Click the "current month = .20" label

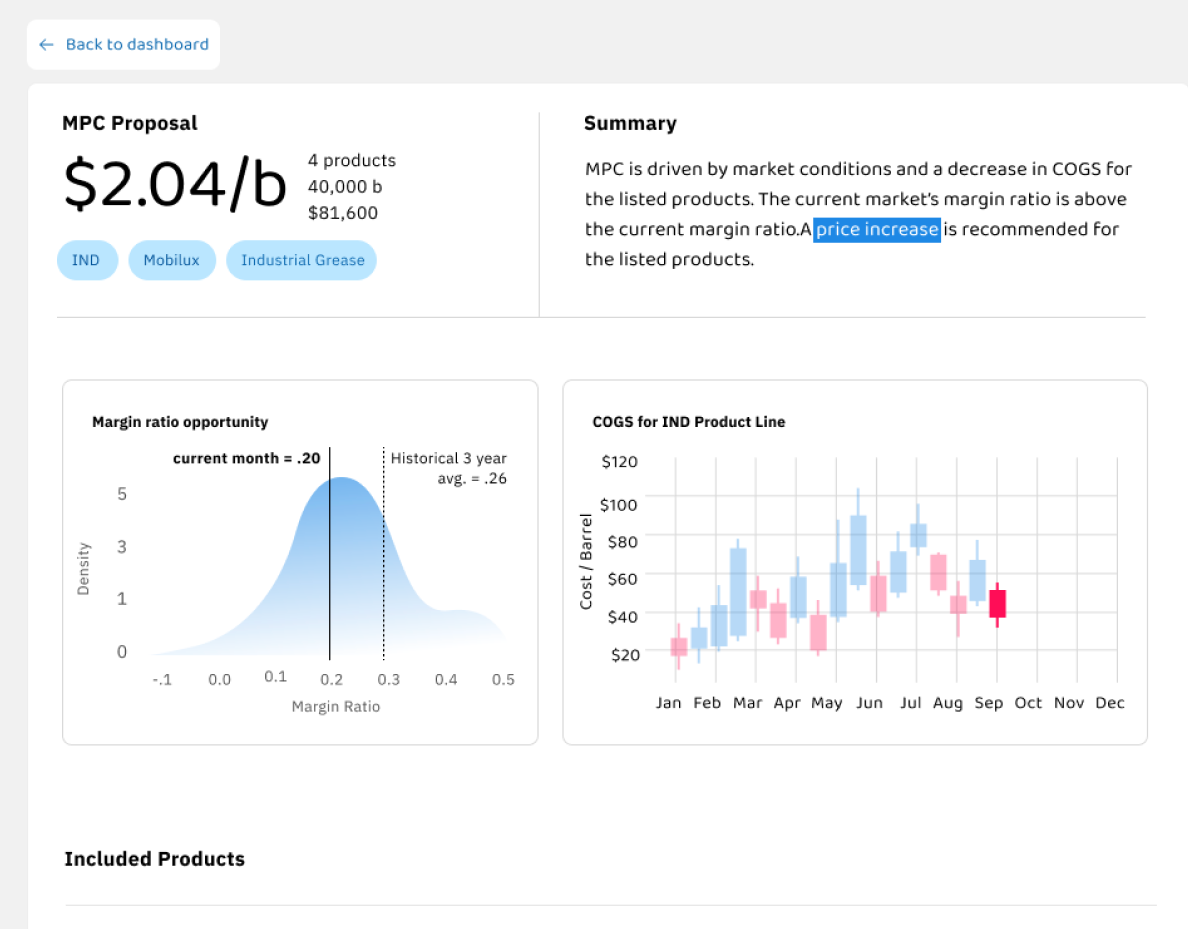pyautogui.click(x=246, y=459)
